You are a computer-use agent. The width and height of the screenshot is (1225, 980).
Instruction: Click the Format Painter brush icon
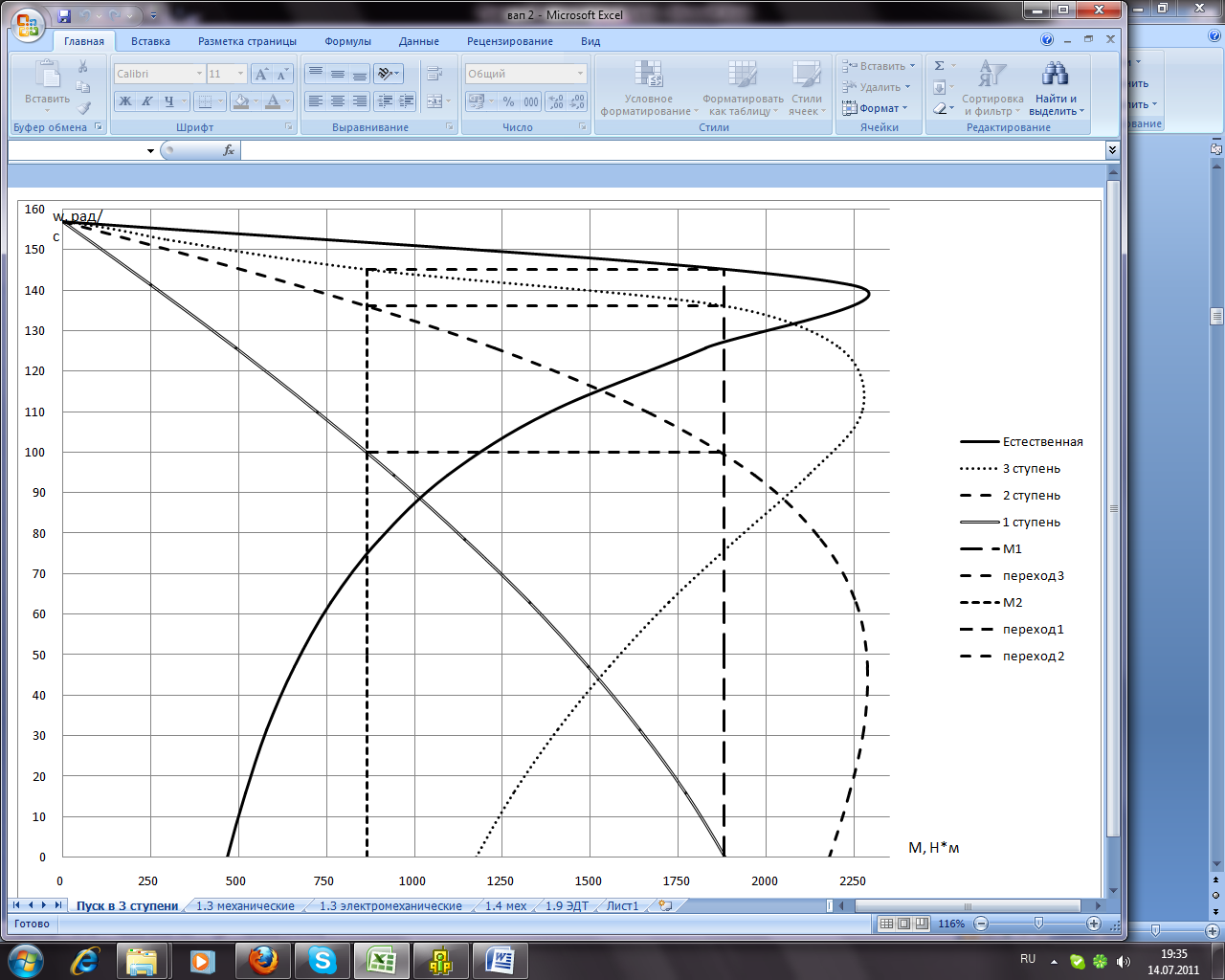pyautogui.click(x=83, y=108)
